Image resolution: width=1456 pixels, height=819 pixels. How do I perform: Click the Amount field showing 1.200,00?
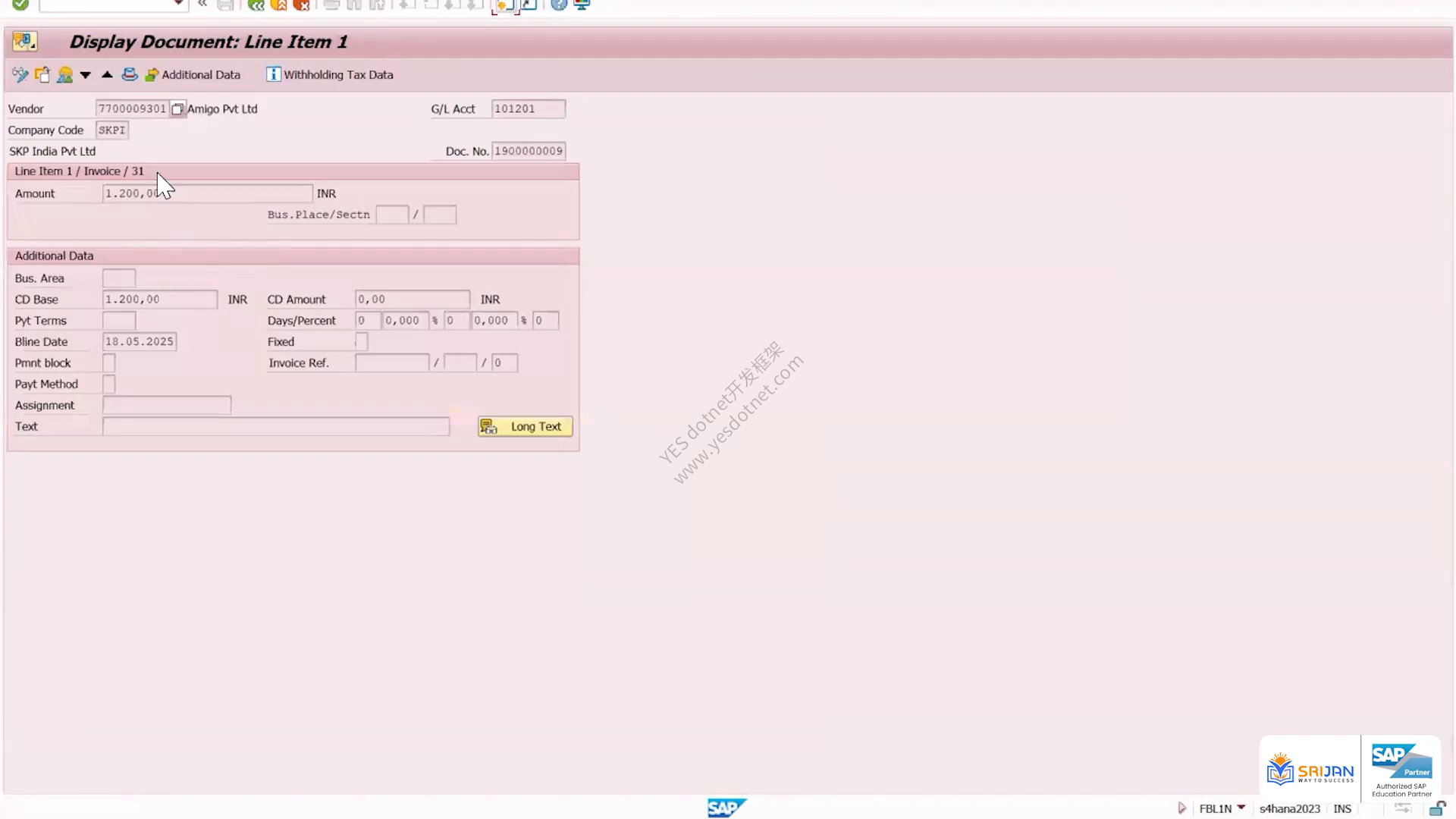coord(207,193)
